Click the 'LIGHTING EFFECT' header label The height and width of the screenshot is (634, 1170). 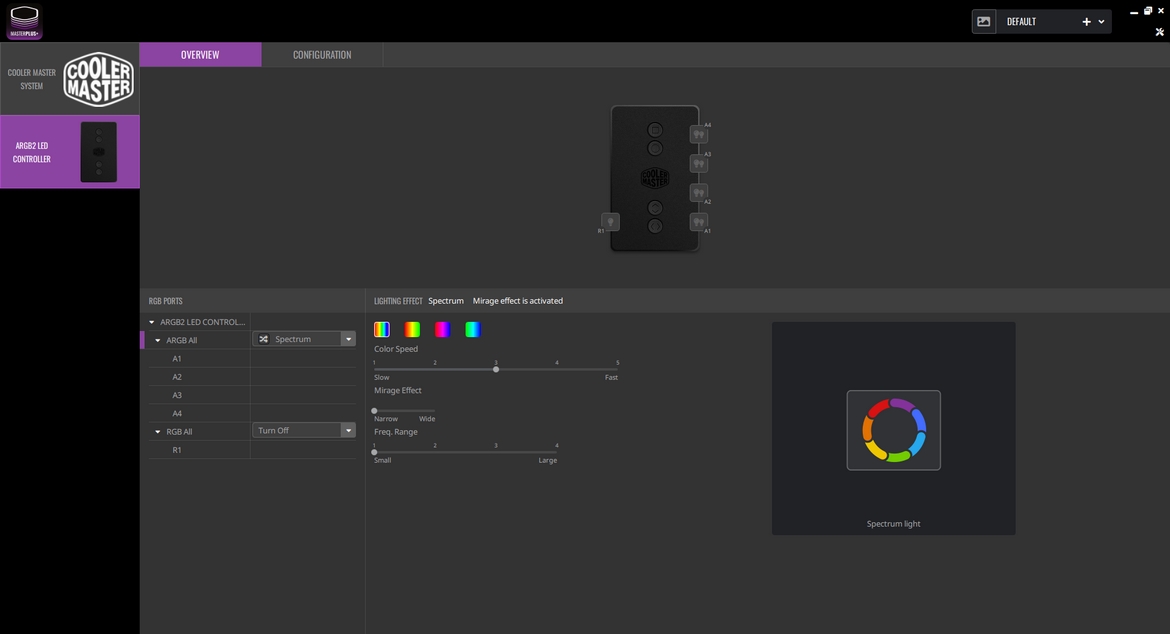[x=398, y=301]
